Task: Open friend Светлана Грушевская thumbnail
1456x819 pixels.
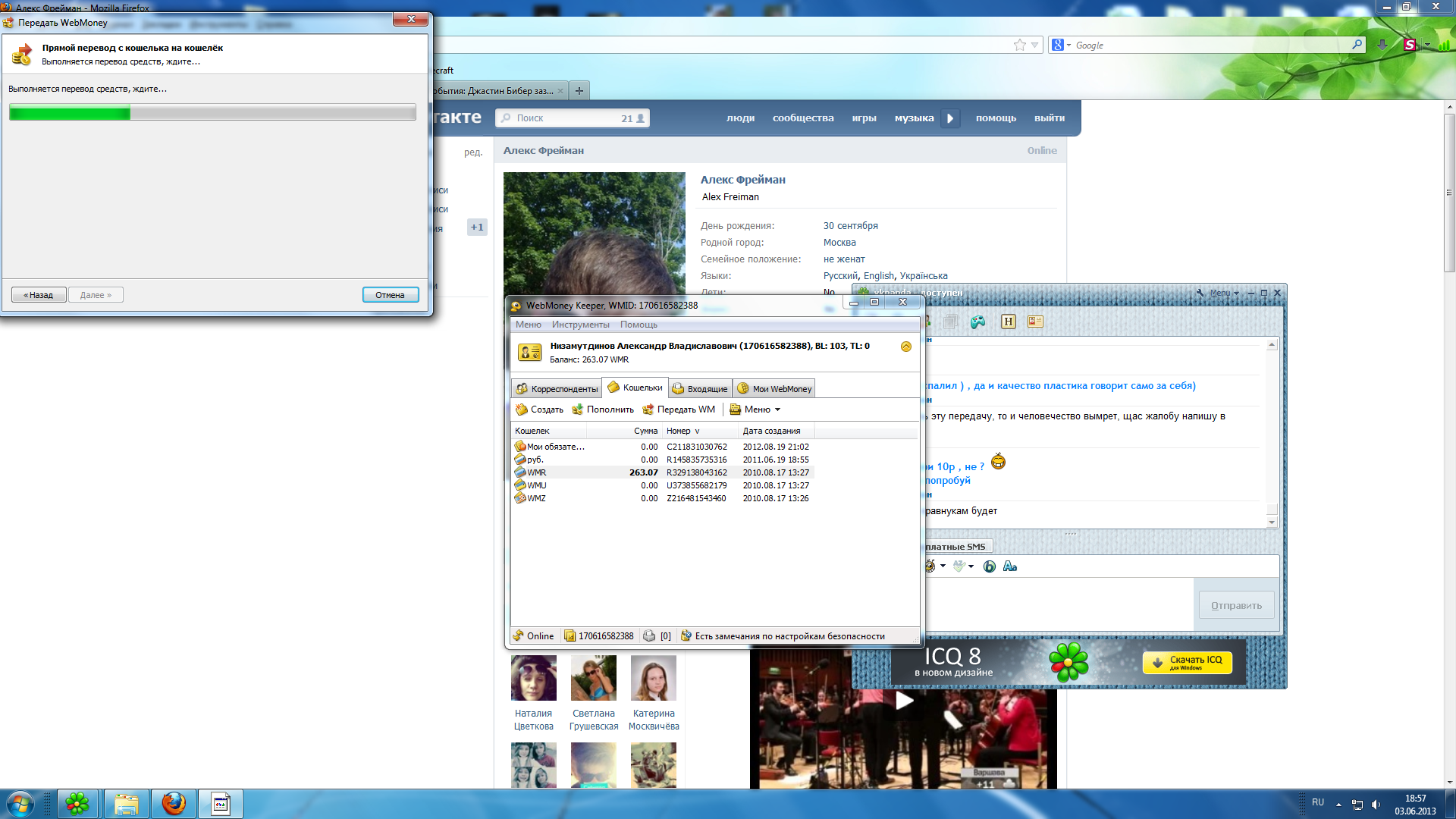Action: click(594, 678)
